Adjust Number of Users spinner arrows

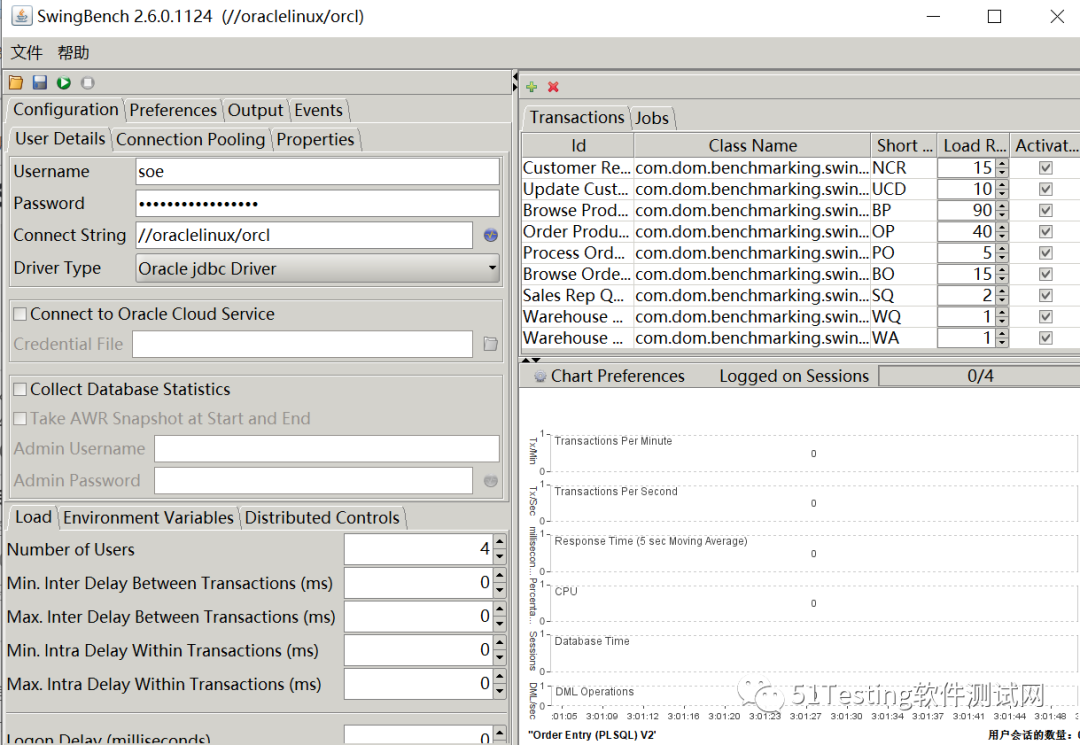tap(500, 549)
